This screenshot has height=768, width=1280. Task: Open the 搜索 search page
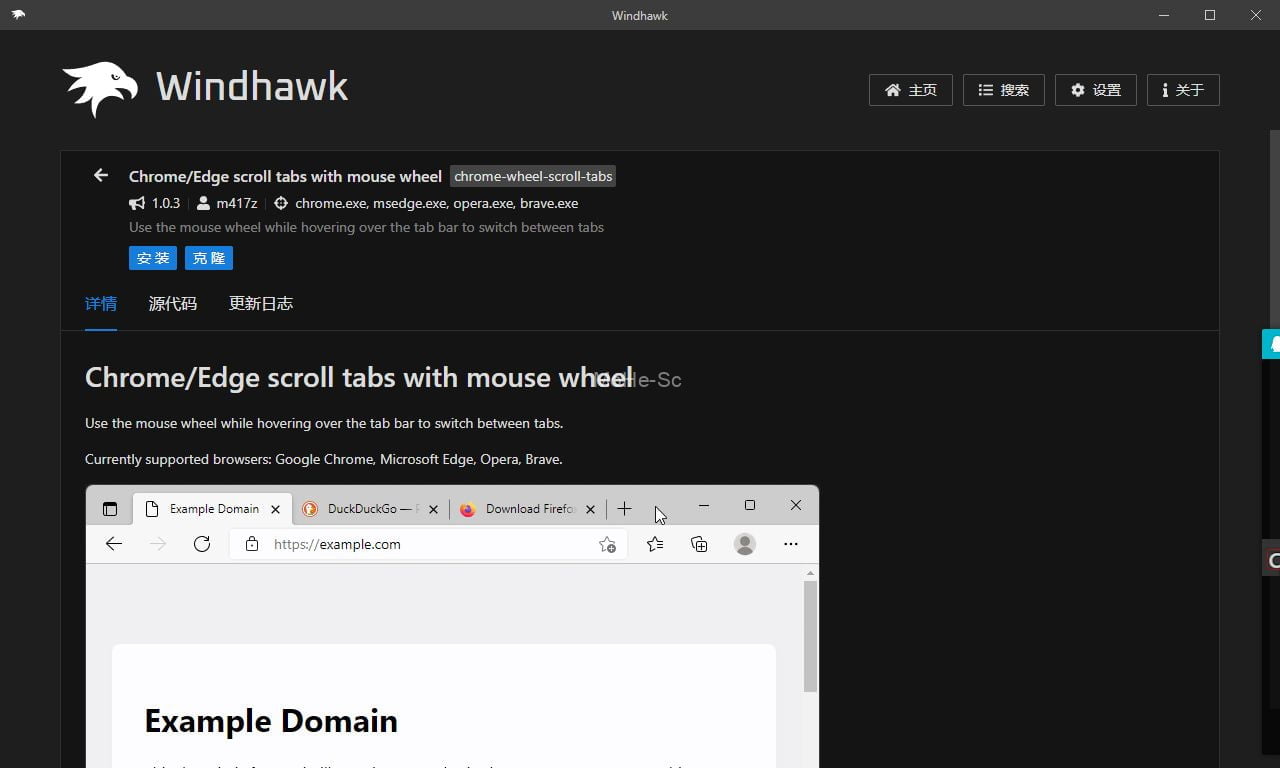(x=1003, y=90)
